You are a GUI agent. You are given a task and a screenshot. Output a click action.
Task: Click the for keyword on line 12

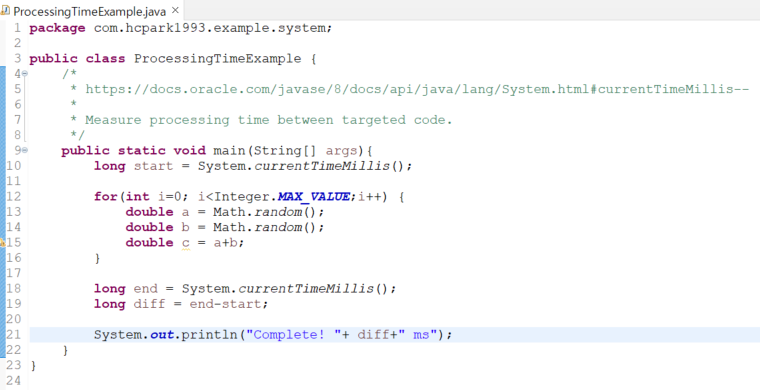pos(106,197)
